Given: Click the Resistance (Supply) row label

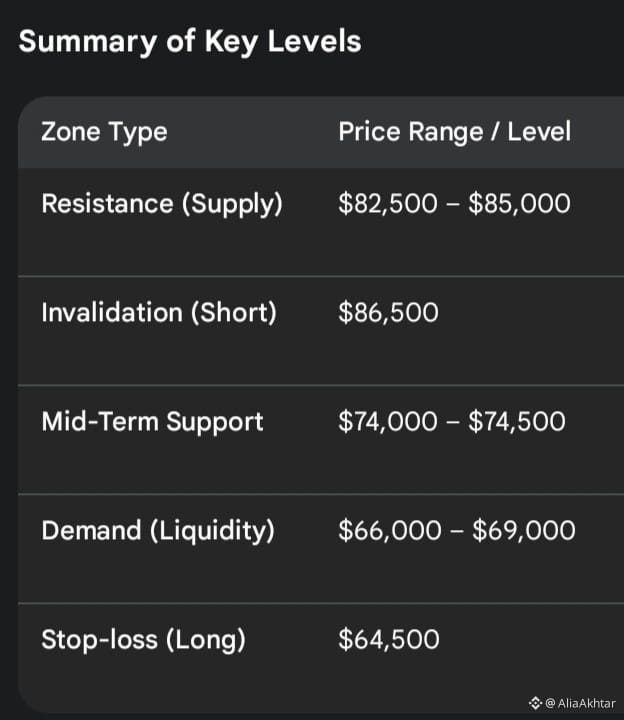Looking at the screenshot, I should 162,204.
